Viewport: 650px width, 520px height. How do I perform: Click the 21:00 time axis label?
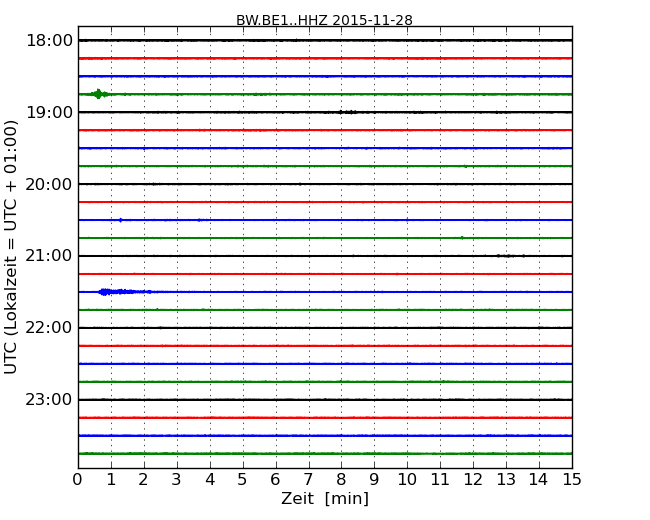[x=49, y=256]
